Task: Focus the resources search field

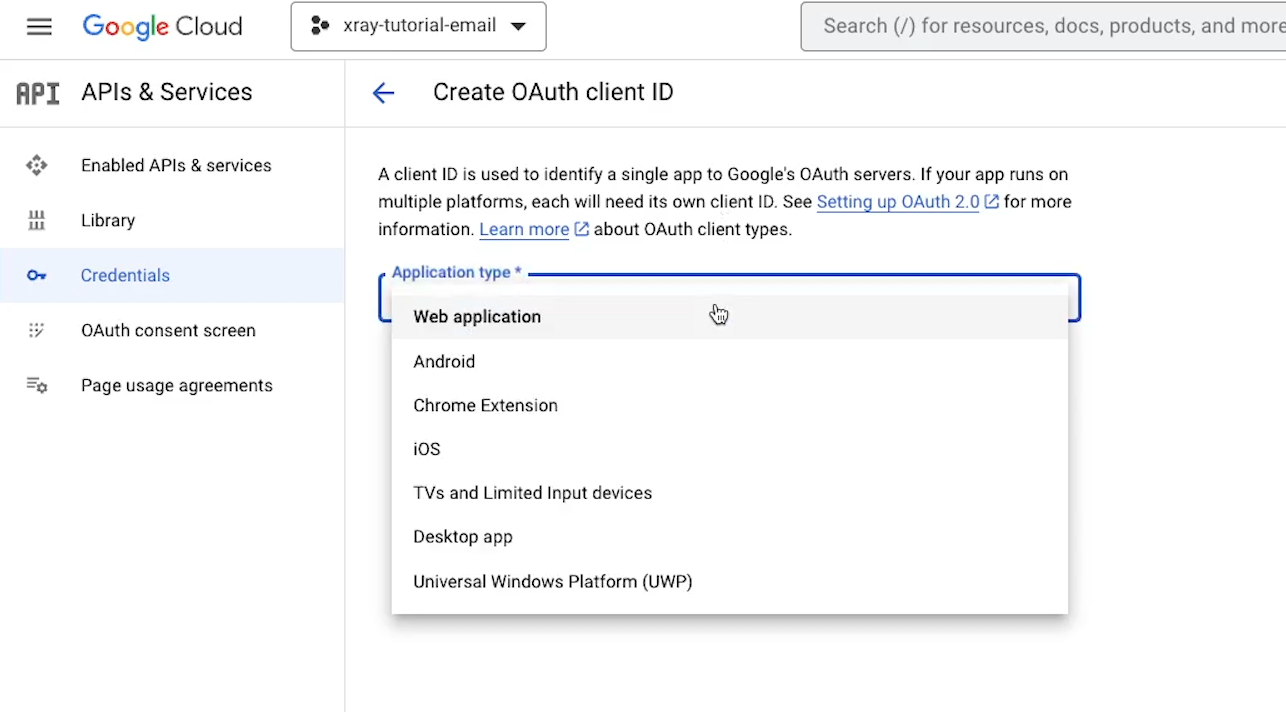Action: [1044, 26]
